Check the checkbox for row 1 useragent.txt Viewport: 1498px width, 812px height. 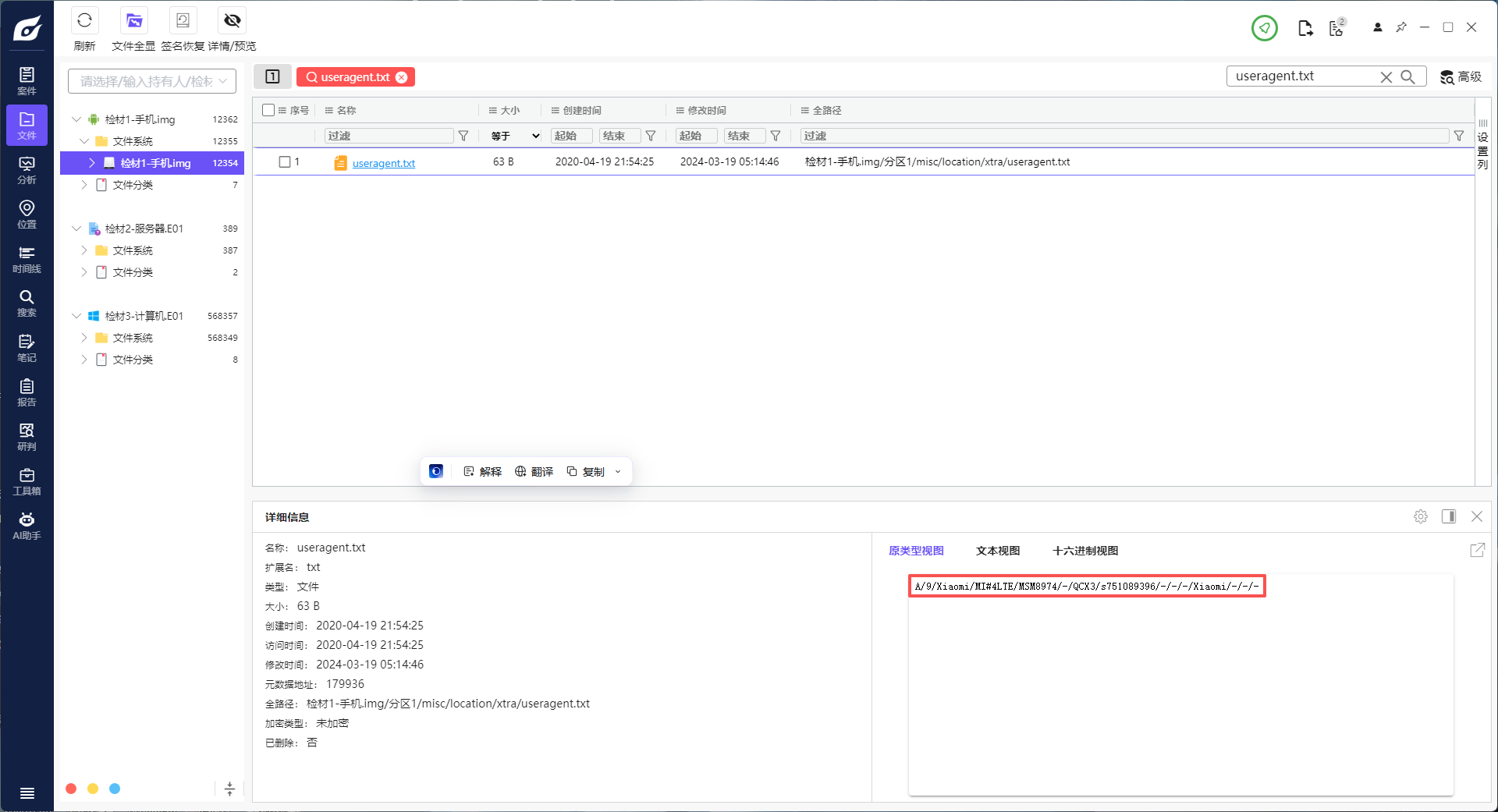point(285,161)
